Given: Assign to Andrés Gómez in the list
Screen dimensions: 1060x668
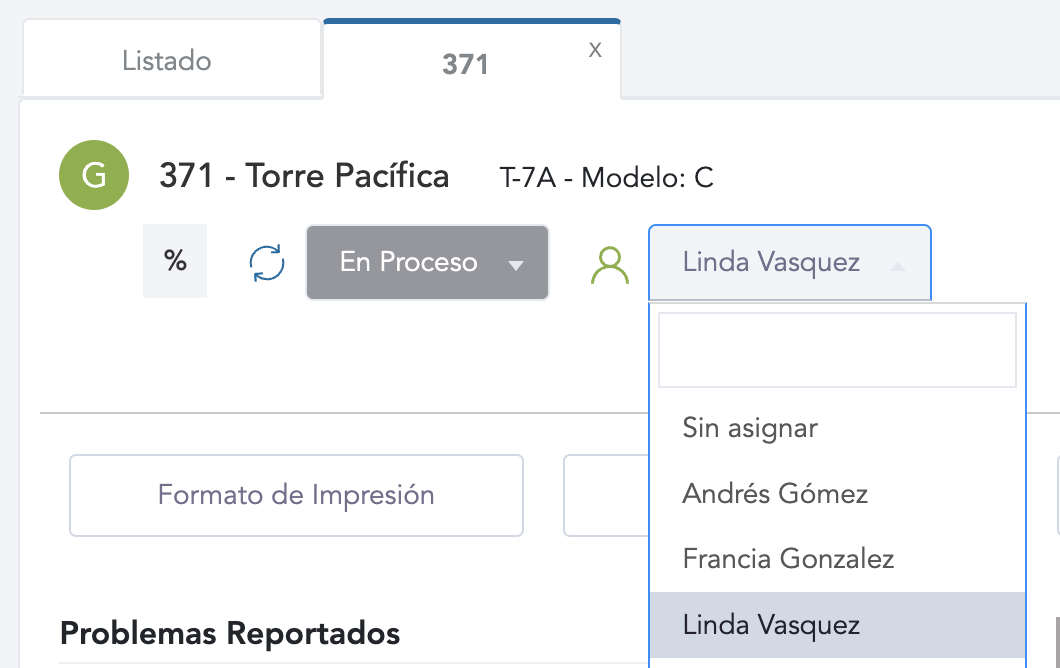Looking at the screenshot, I should point(775,493).
